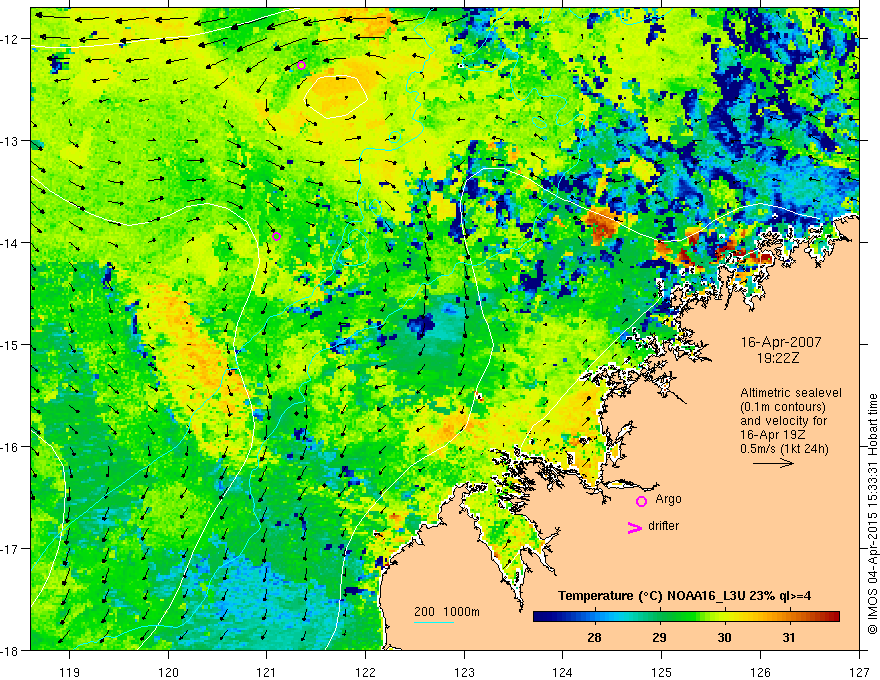Screen dimensions: 880x680
Task: Click the color bar label 30
Action: [x=725, y=637]
